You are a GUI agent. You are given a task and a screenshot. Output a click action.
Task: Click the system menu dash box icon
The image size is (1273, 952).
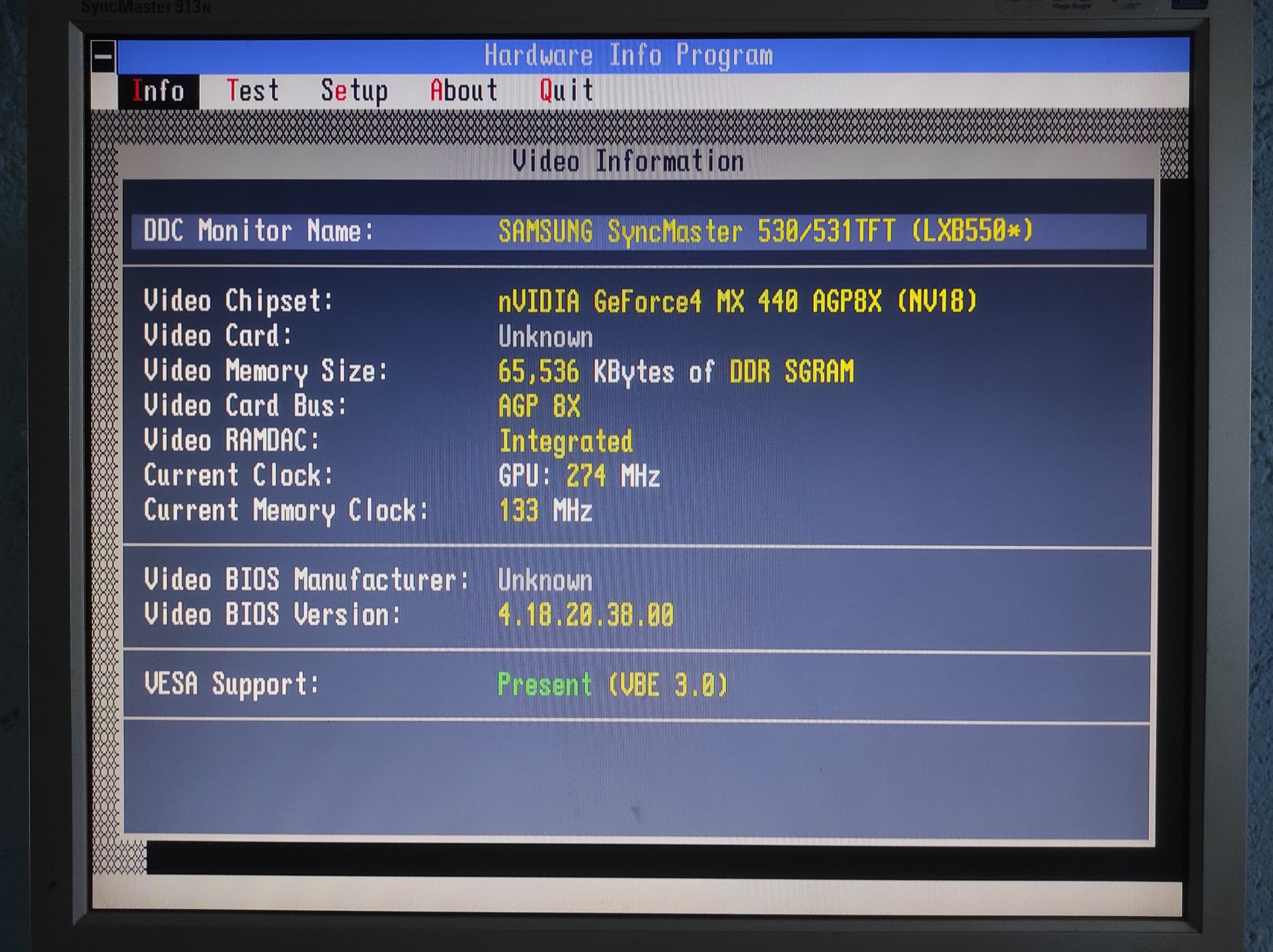[103, 56]
